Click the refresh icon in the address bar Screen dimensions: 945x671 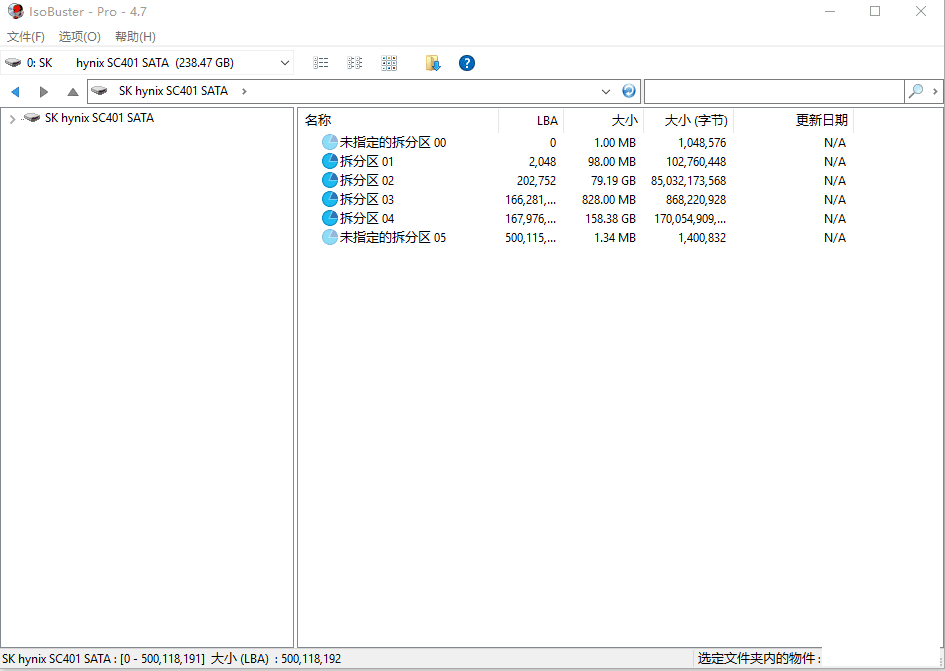click(629, 91)
